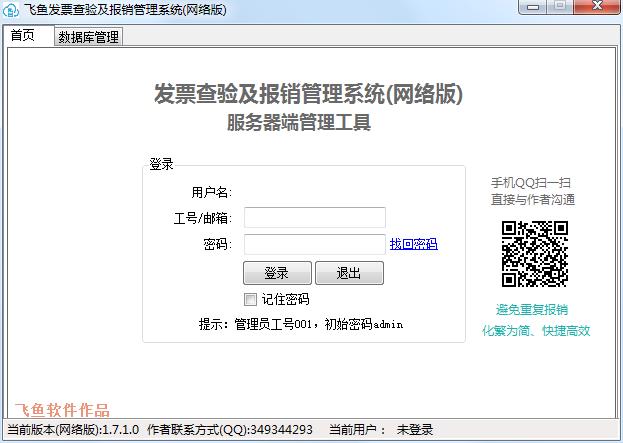Enable the 记住密码 checkbox
The width and height of the screenshot is (623, 443).
250,299
